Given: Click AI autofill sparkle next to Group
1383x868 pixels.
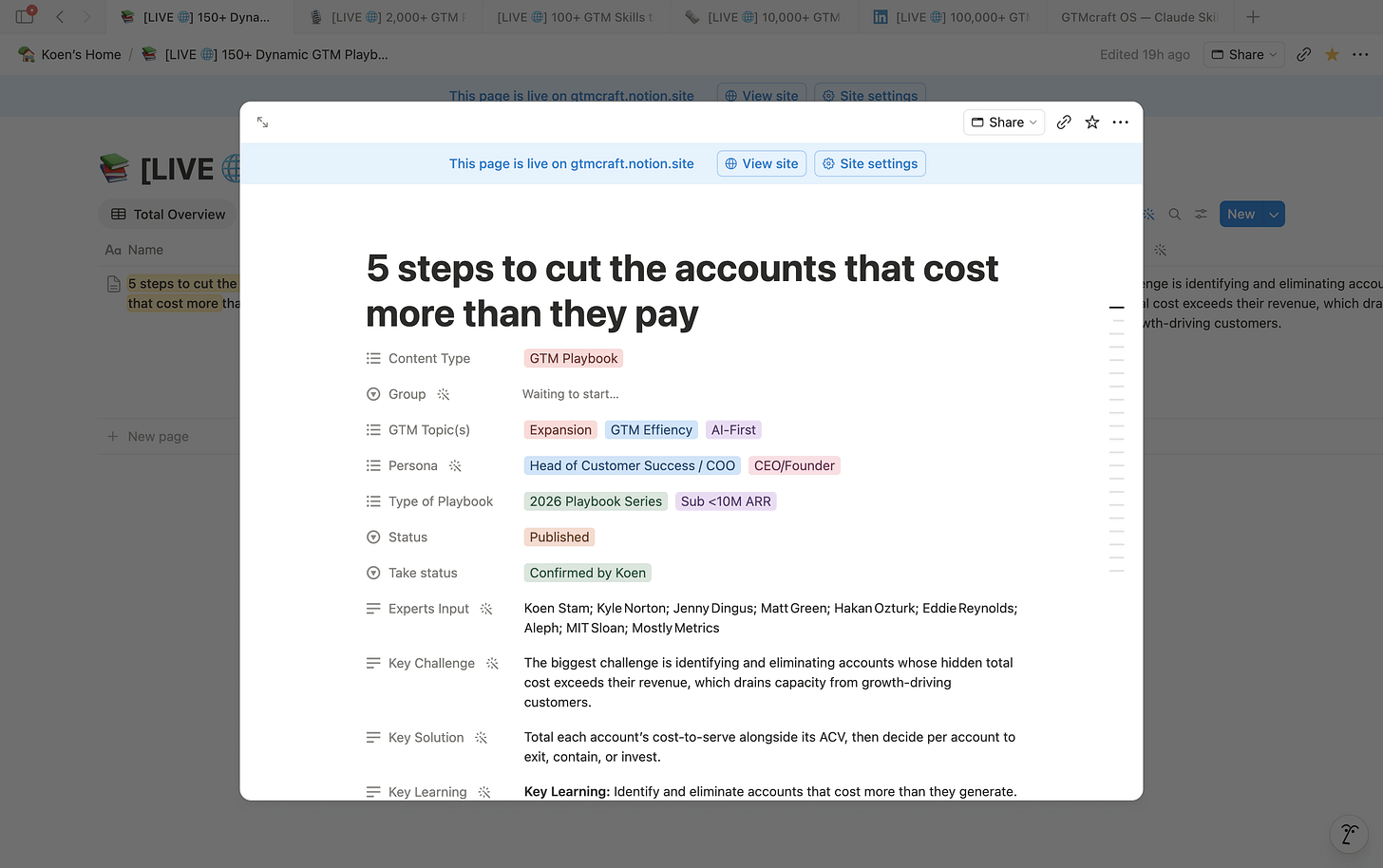Looking at the screenshot, I should click(444, 394).
